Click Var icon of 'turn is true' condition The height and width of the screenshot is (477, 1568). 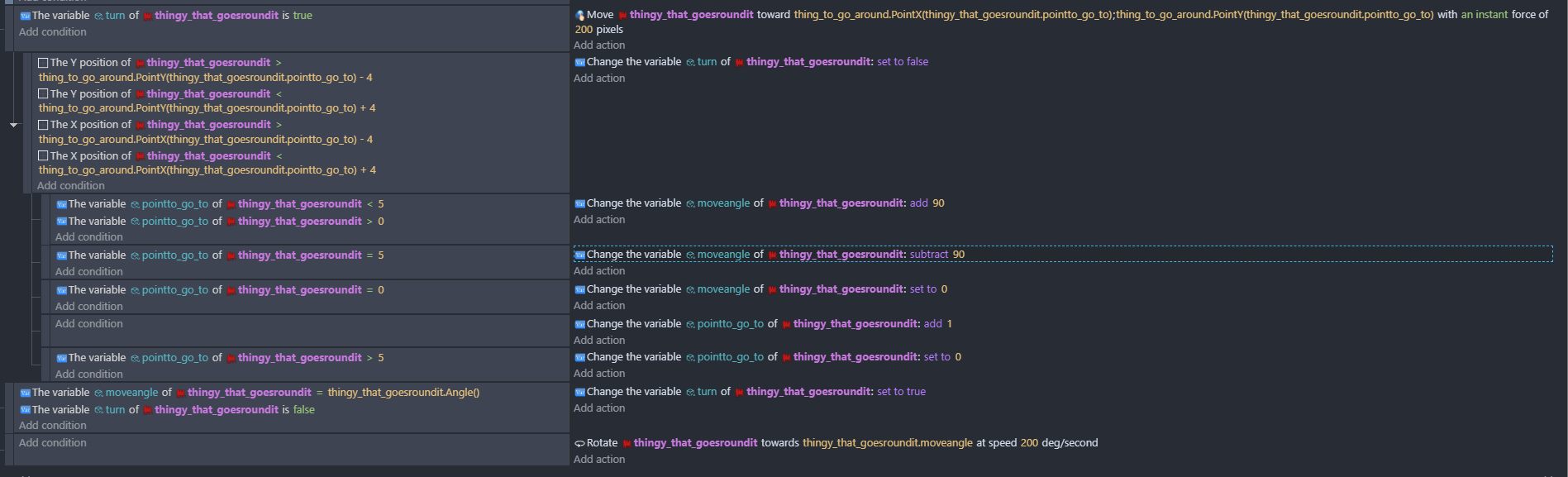point(25,16)
